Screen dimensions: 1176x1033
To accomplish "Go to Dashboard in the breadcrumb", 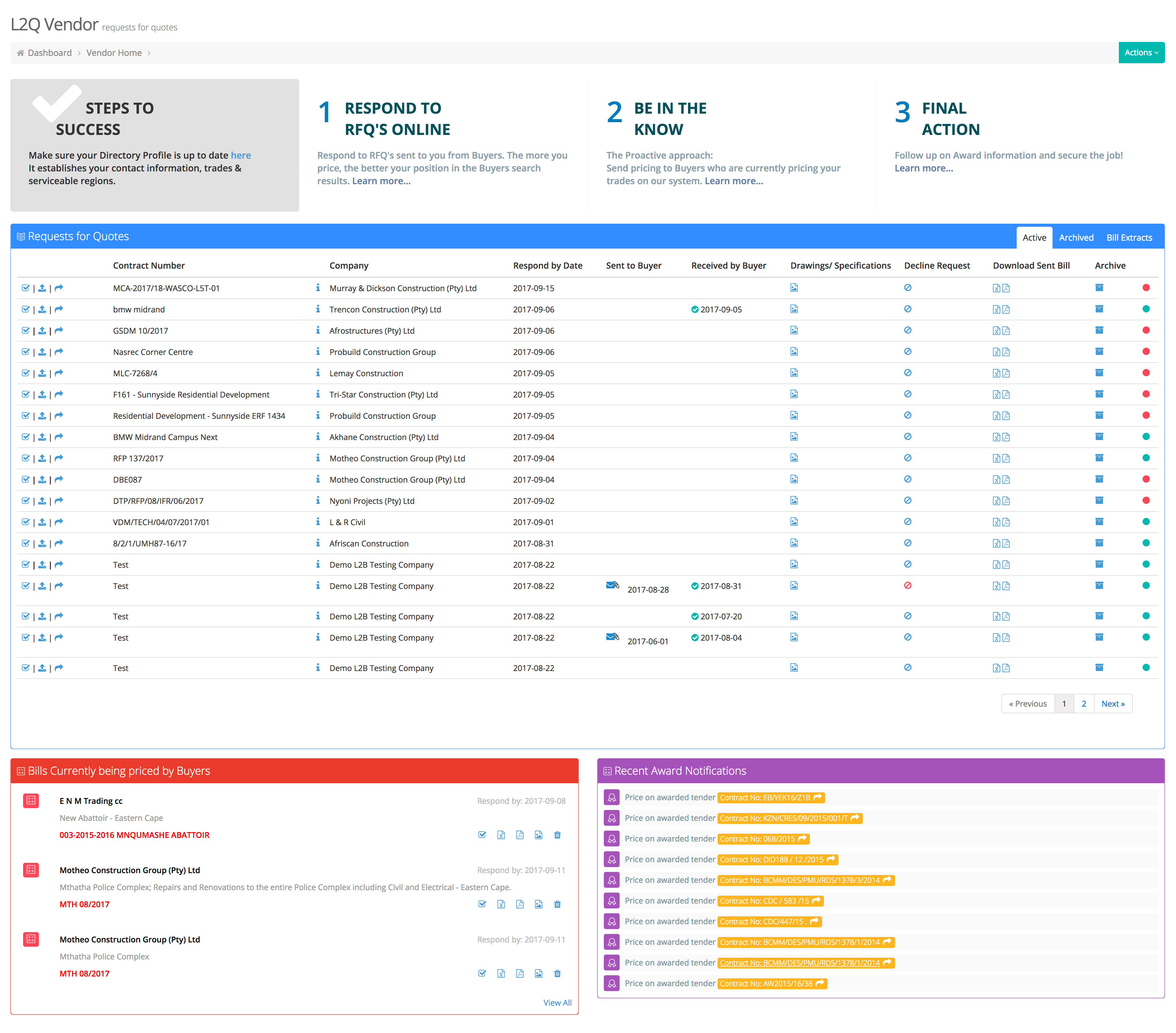I will [50, 53].
